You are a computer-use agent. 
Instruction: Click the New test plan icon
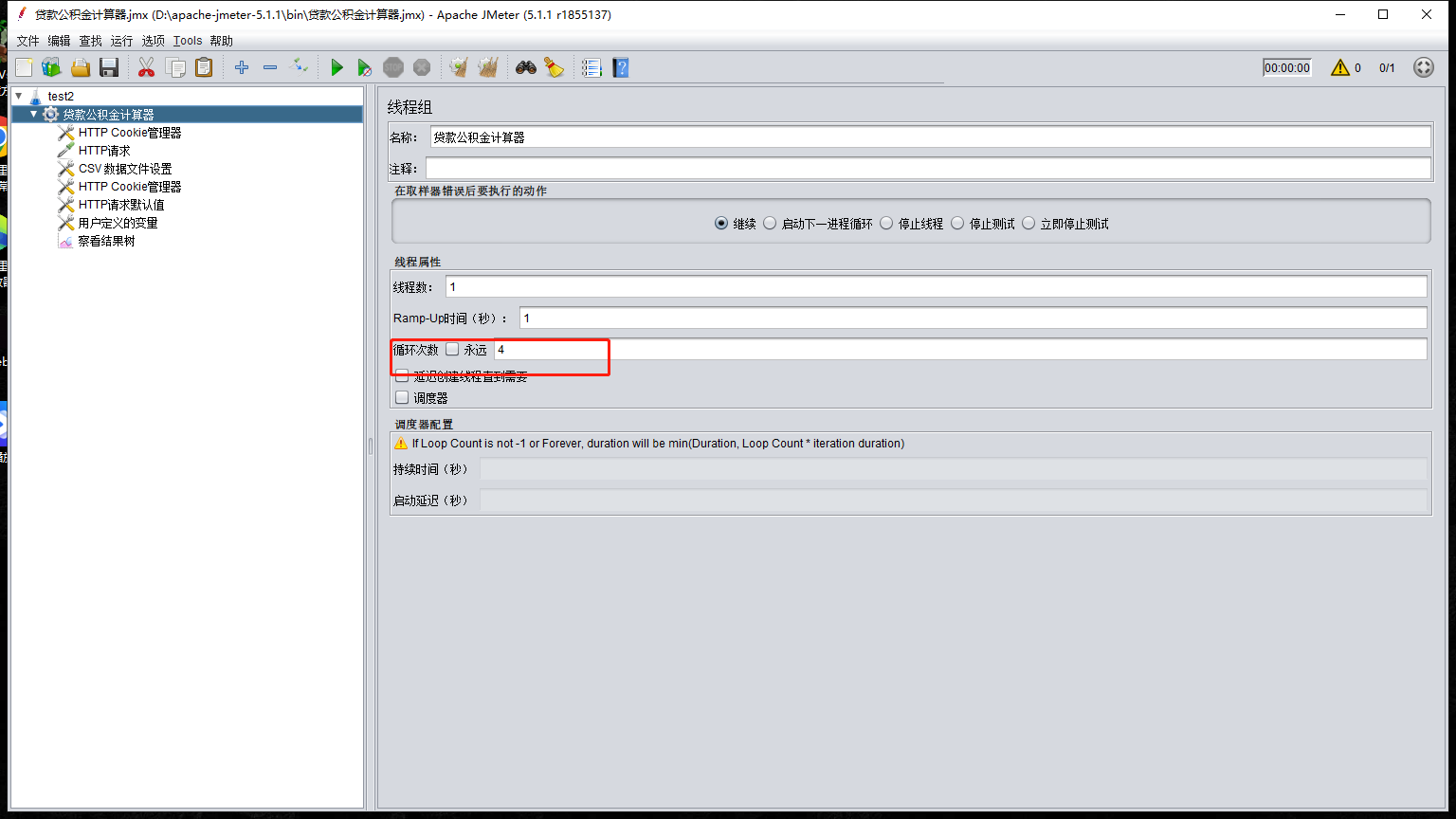pyautogui.click(x=24, y=67)
